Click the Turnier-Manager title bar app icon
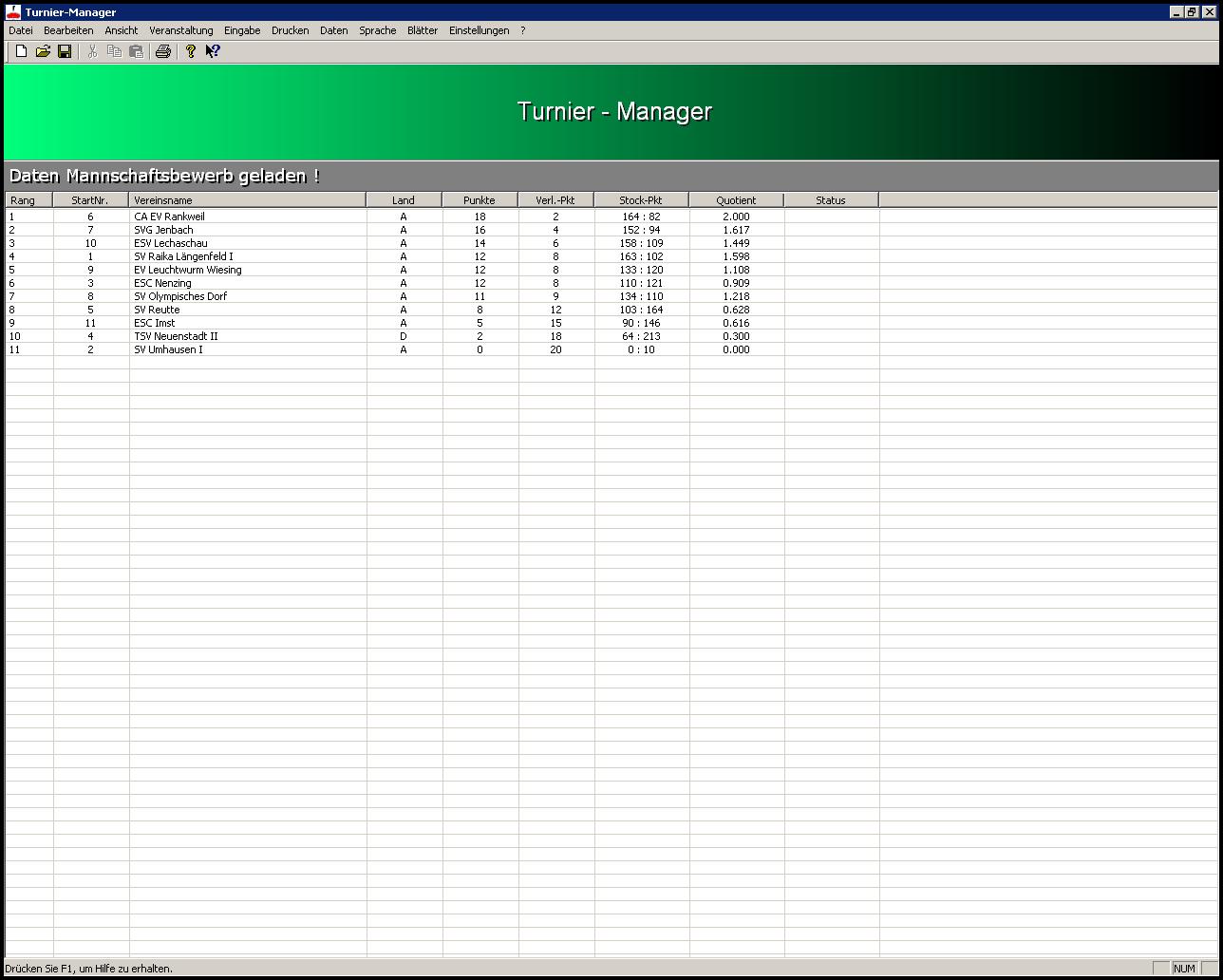 tap(13, 11)
